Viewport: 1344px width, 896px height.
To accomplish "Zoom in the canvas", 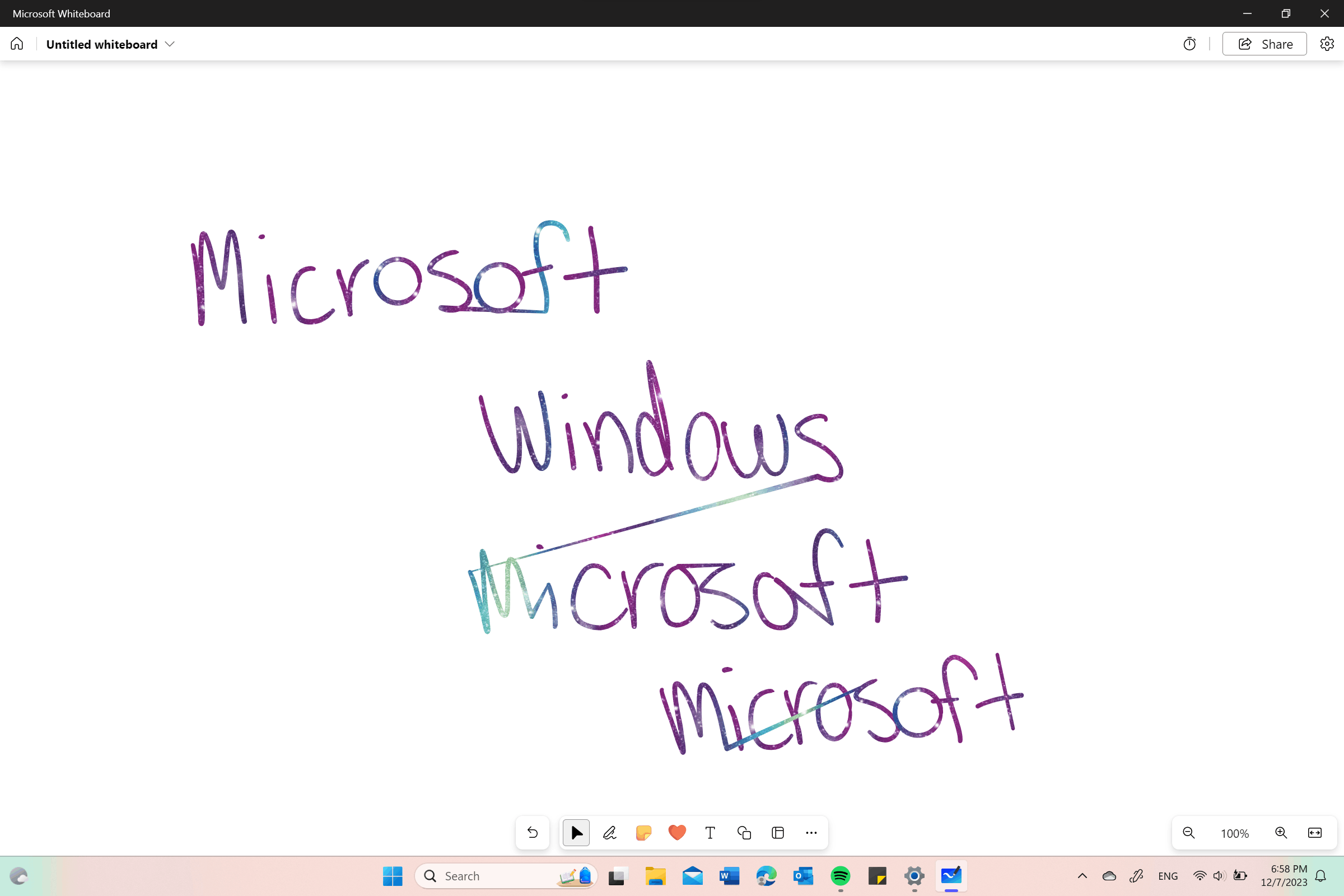I will click(1281, 833).
